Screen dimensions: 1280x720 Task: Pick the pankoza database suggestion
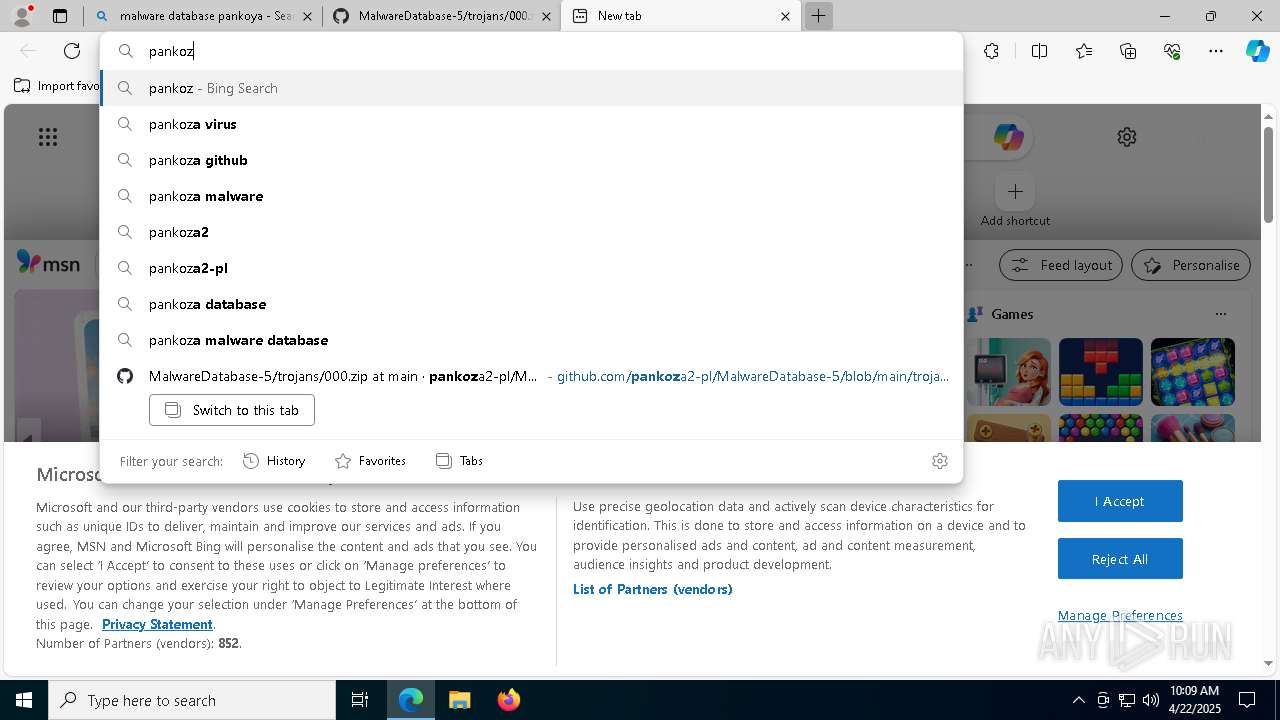click(x=531, y=304)
